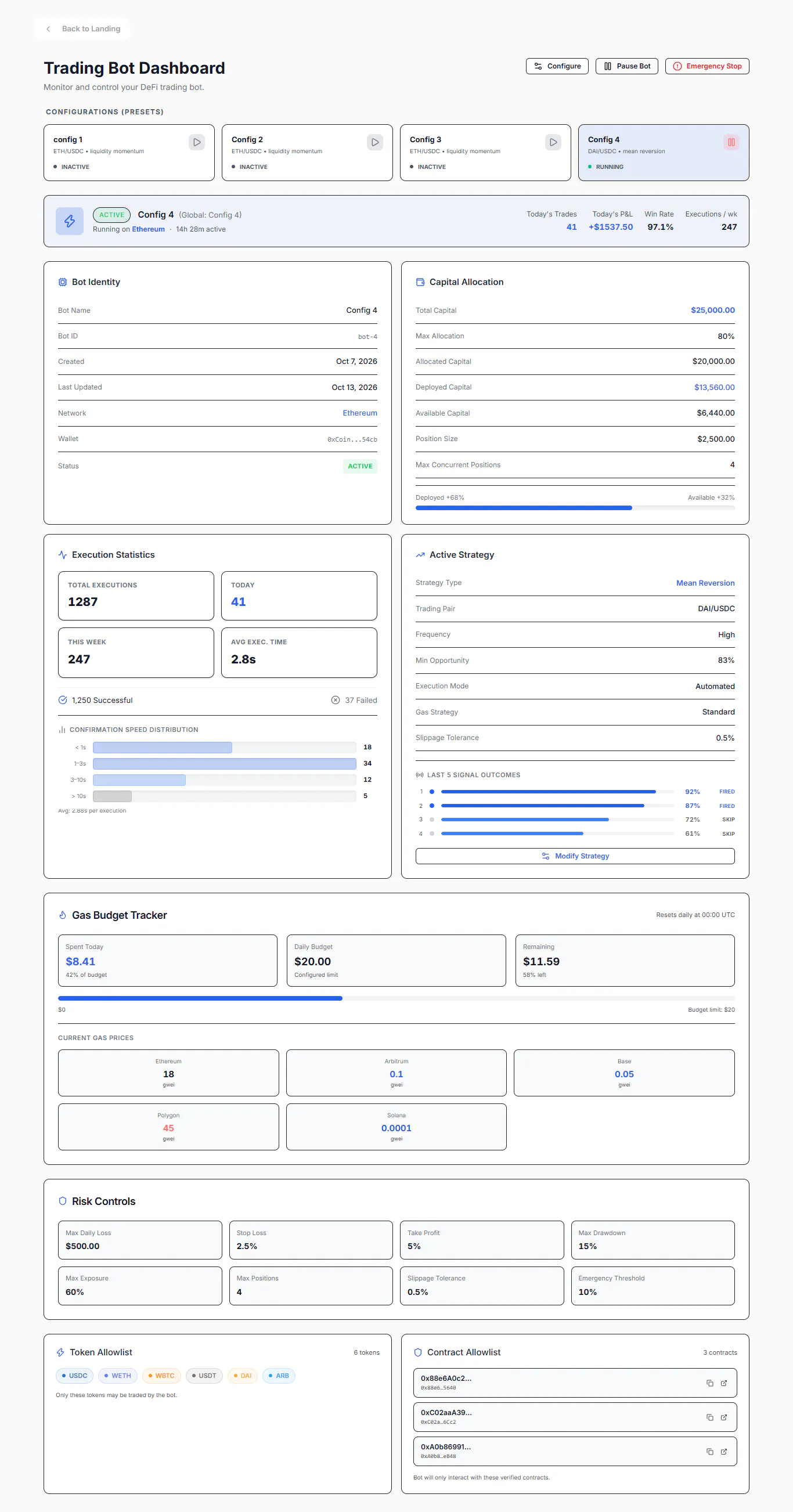Click the deployed capital progress bar
793x1512 pixels.
point(575,508)
